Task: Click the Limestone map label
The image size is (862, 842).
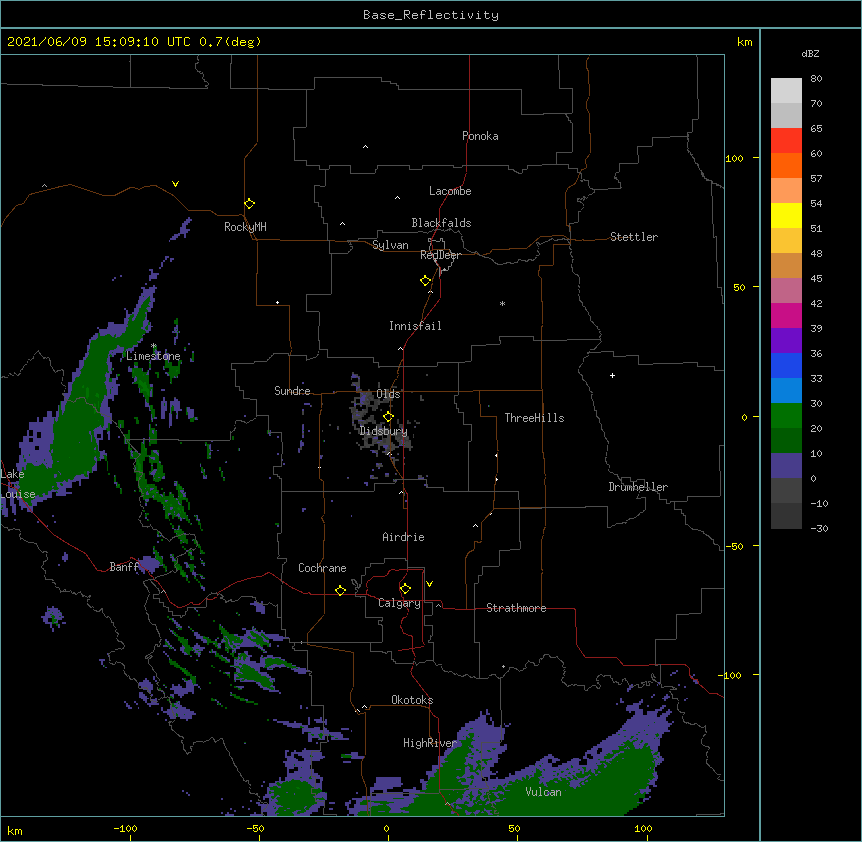Action: (153, 356)
